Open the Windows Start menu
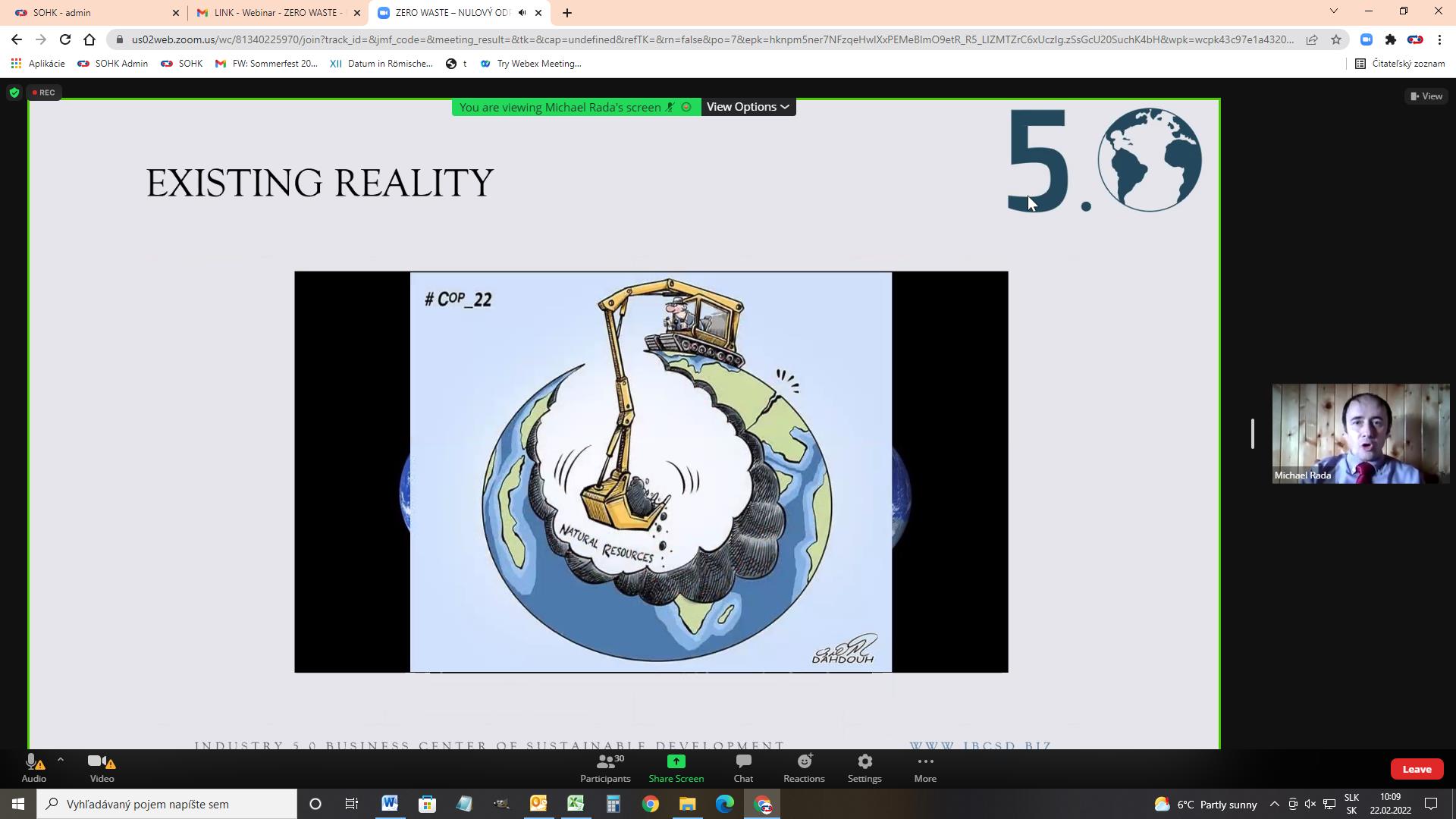The width and height of the screenshot is (1456, 819). click(18, 804)
